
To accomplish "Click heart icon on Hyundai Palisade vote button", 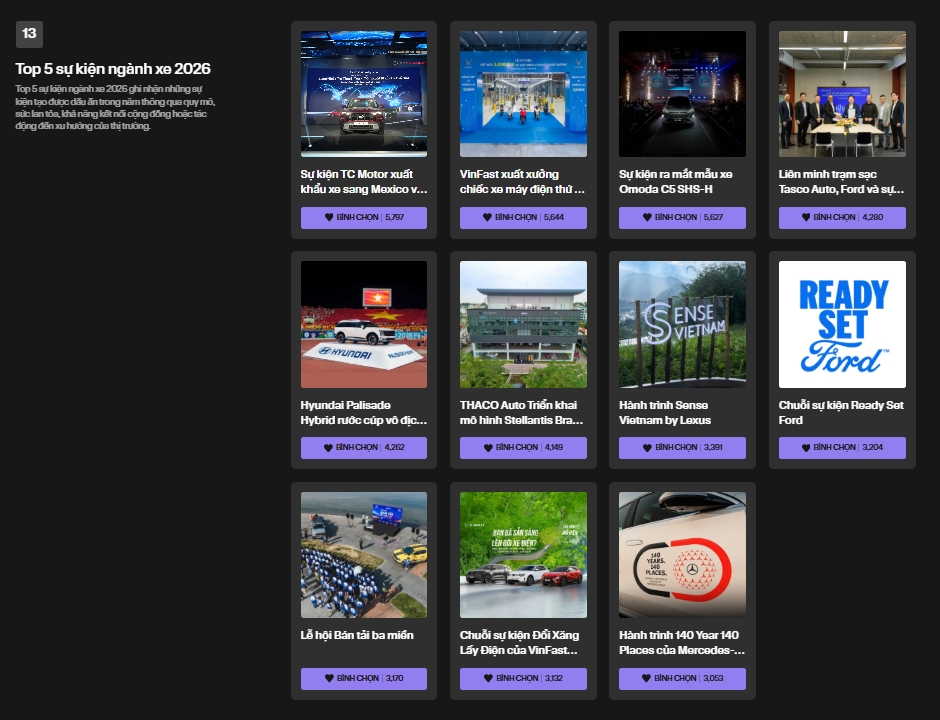I will tap(328, 447).
